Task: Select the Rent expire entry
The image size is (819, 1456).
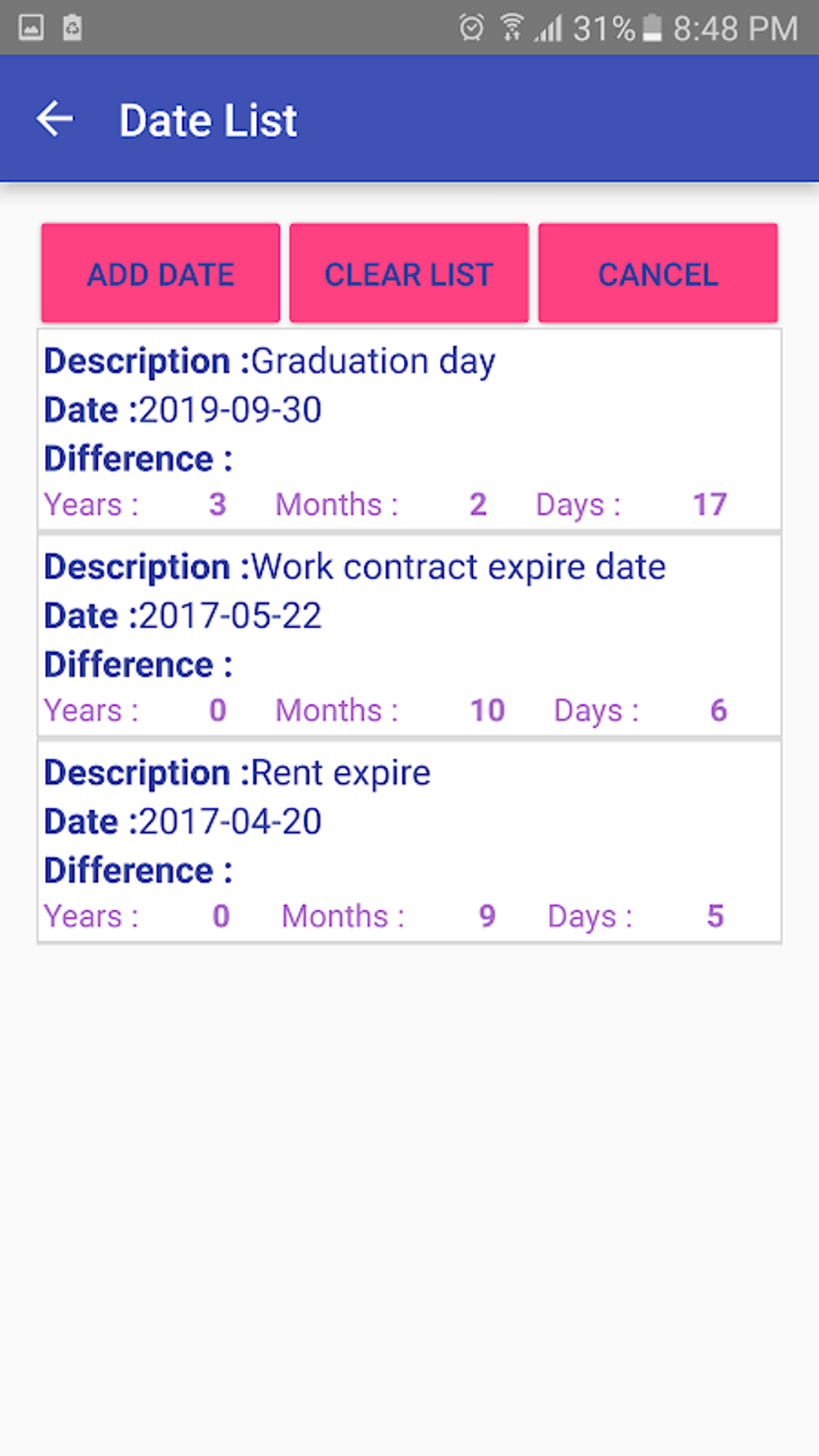Action: point(409,842)
